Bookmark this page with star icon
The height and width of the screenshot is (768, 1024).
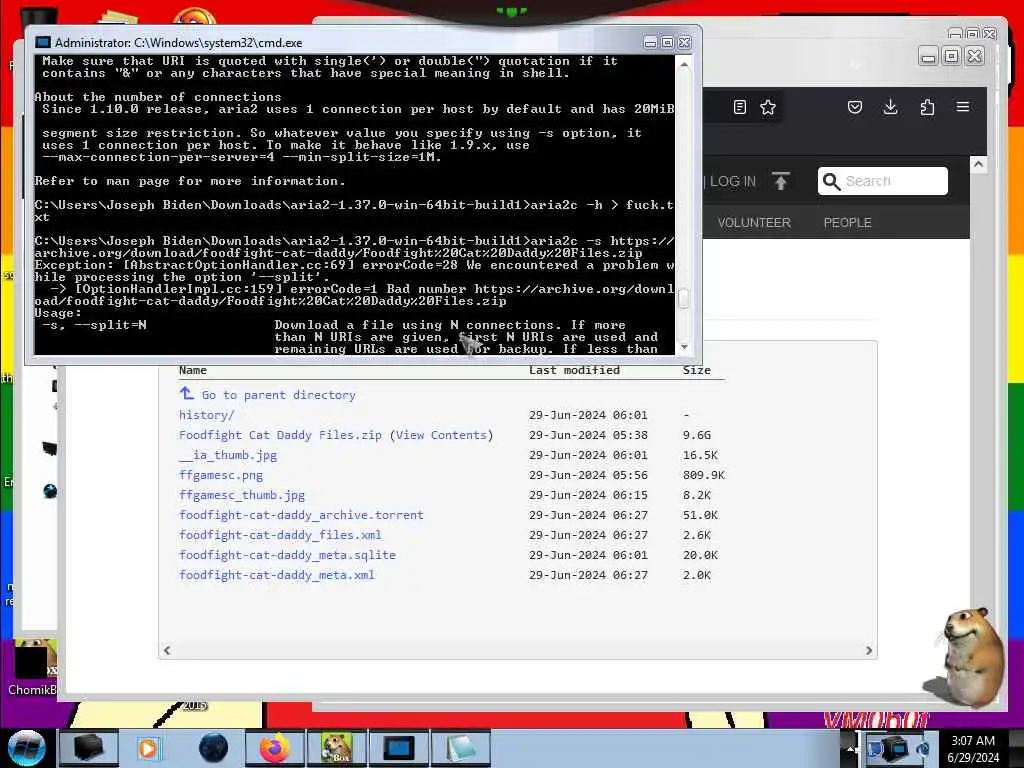tap(768, 107)
